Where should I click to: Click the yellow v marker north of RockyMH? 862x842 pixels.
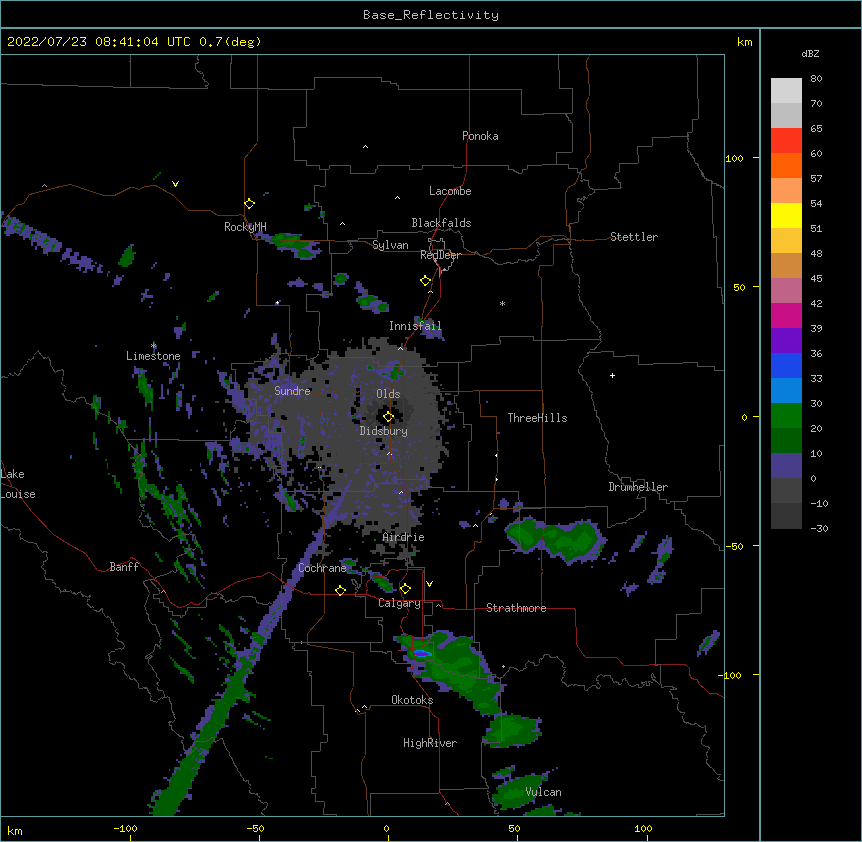click(175, 184)
